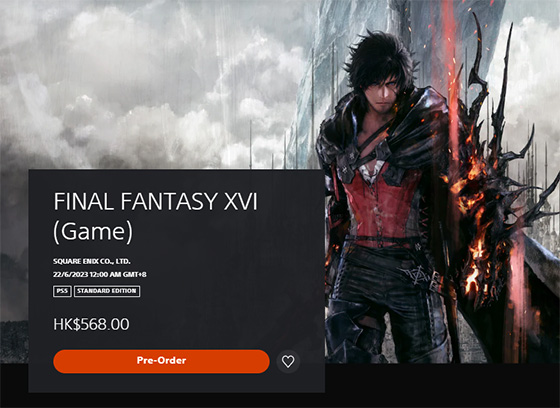This screenshot has width=560, height=408.
Task: Add game to wishlist with heart icon
Action: click(x=288, y=361)
